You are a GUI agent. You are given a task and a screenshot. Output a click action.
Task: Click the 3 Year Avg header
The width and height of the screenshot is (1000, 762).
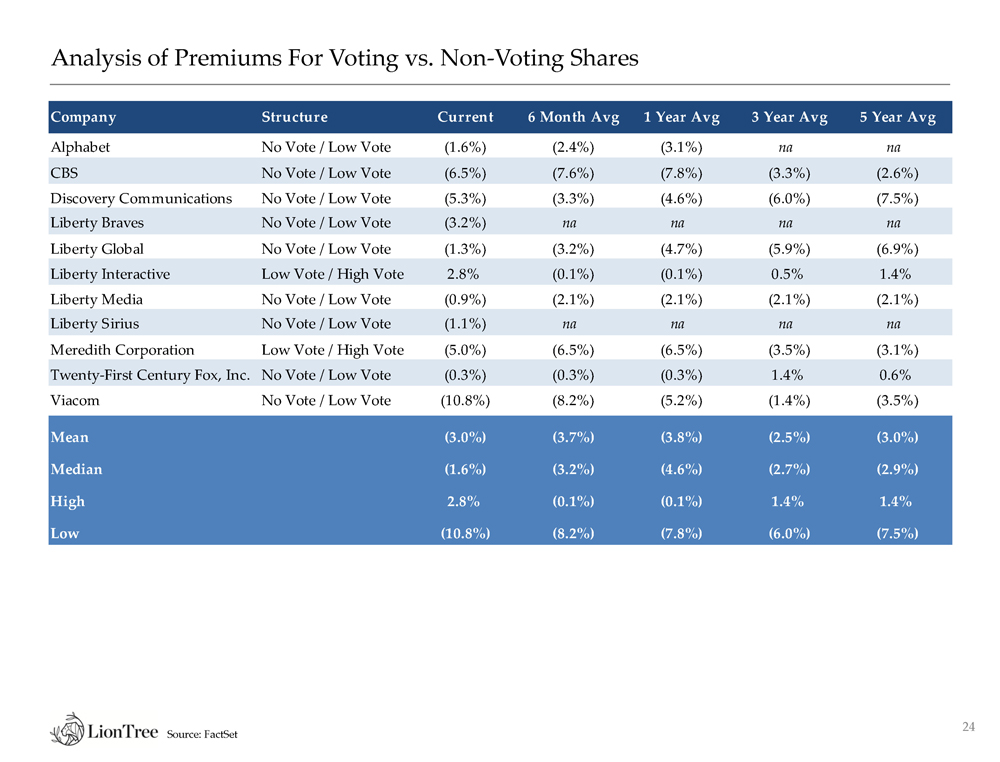click(x=789, y=117)
